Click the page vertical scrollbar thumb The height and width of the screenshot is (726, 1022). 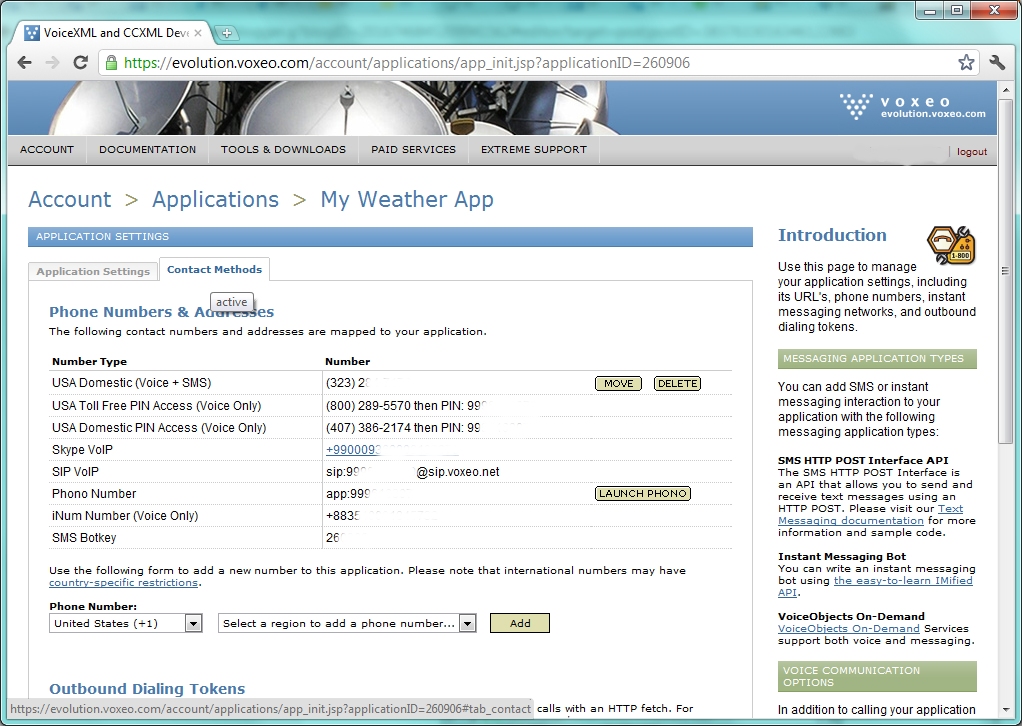point(1005,270)
